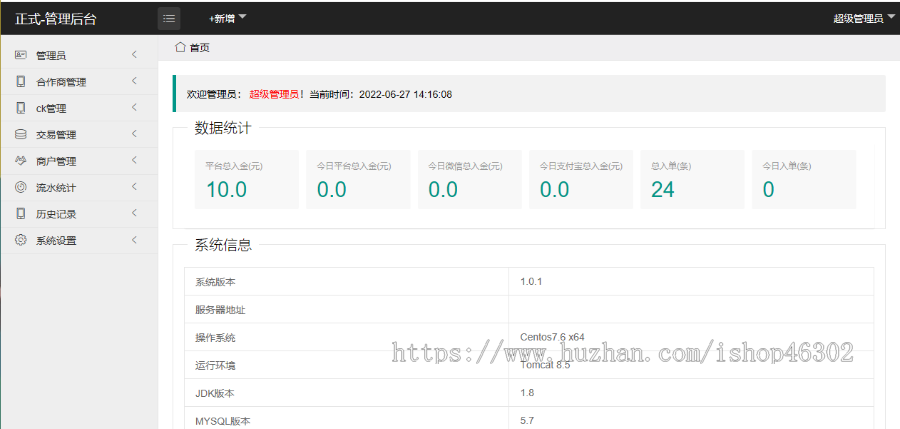Screen dimensions: 900x429
Task: Click the 历史记录 phone icon
Action: point(21,214)
